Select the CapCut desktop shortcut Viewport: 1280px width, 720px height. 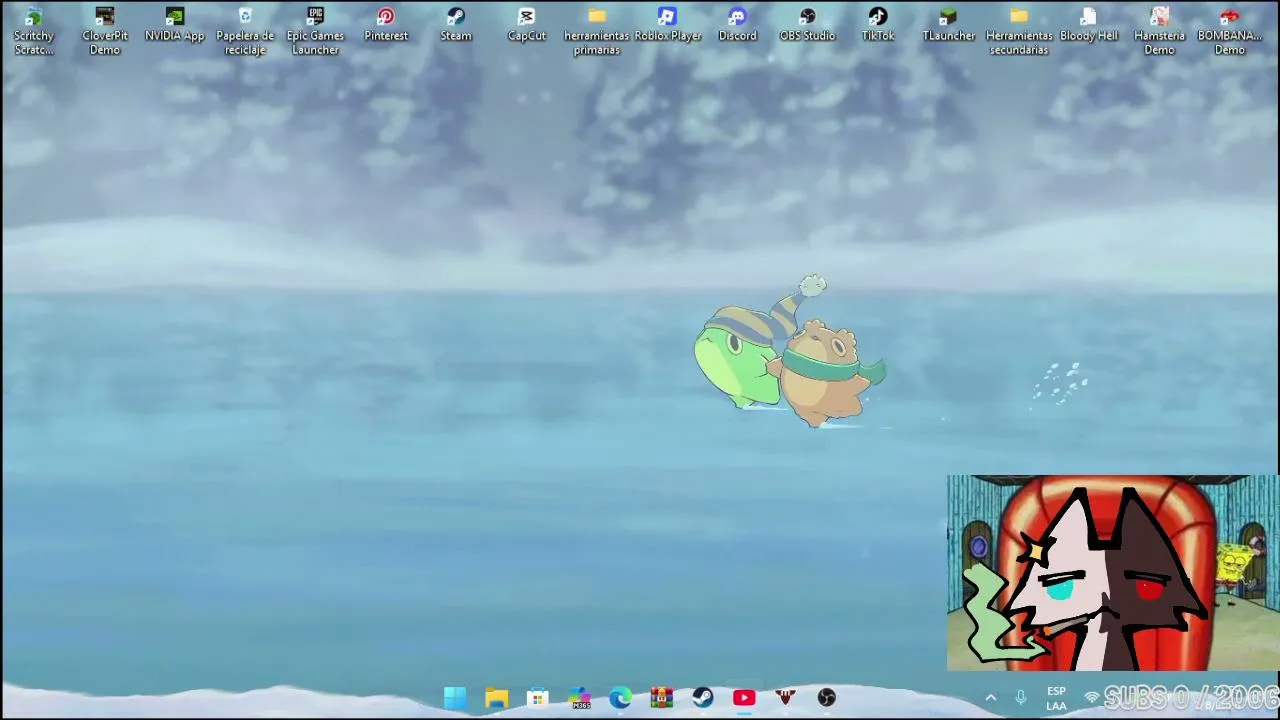tap(527, 25)
